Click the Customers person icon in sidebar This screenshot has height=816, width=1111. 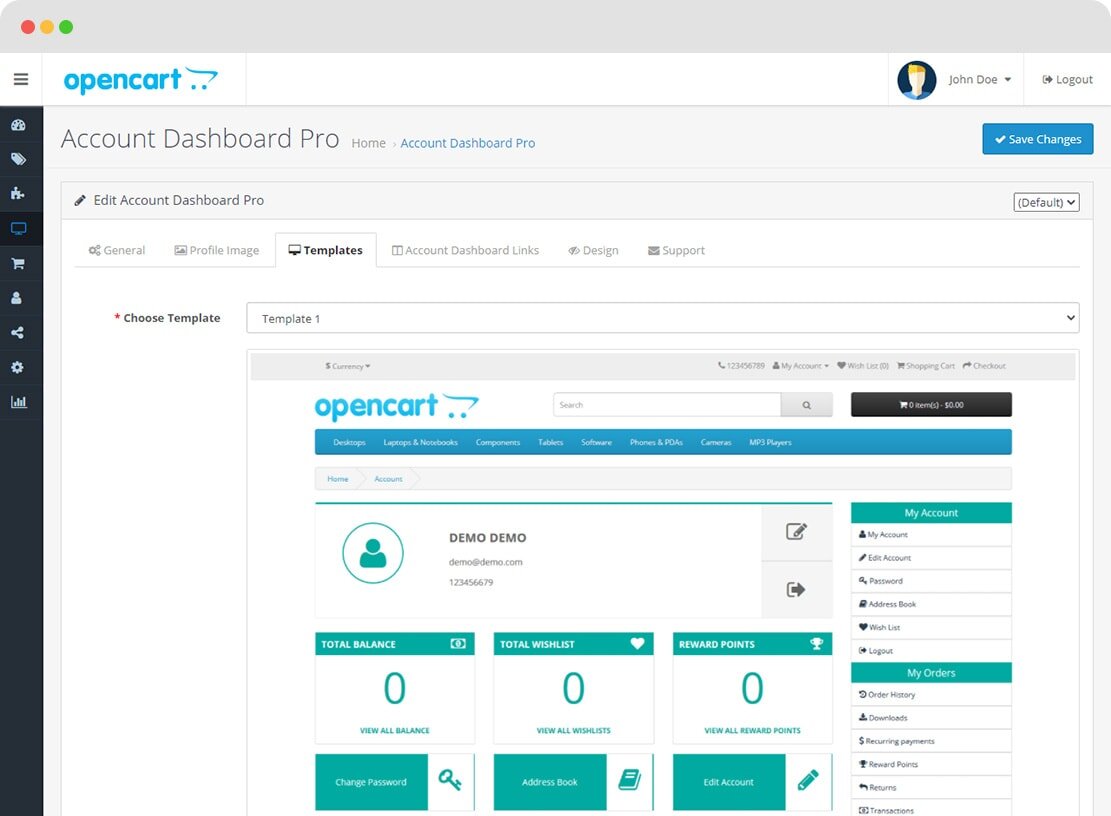pyautogui.click(x=18, y=298)
